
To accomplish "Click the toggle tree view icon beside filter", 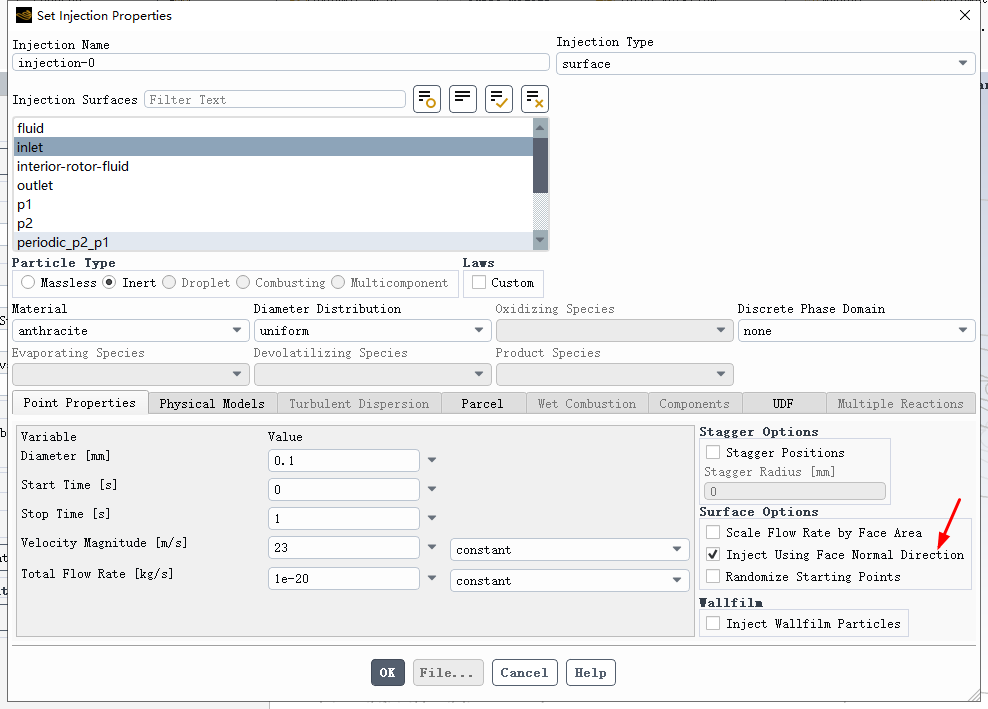I will coord(427,99).
